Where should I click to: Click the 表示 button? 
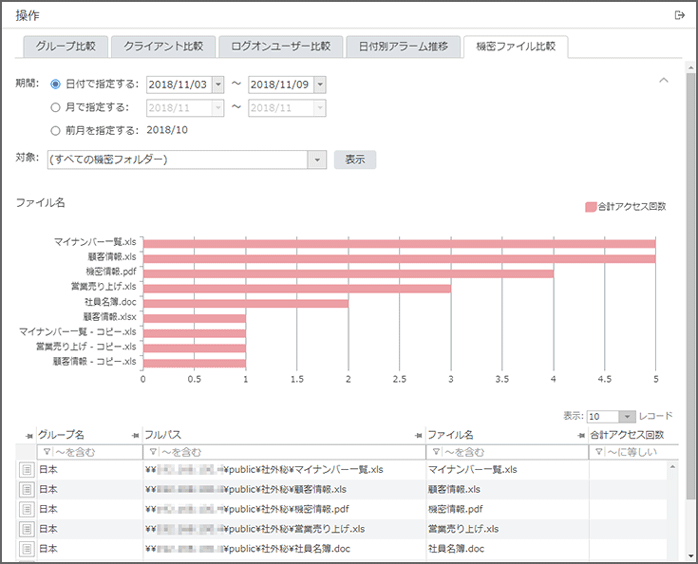tap(355, 160)
